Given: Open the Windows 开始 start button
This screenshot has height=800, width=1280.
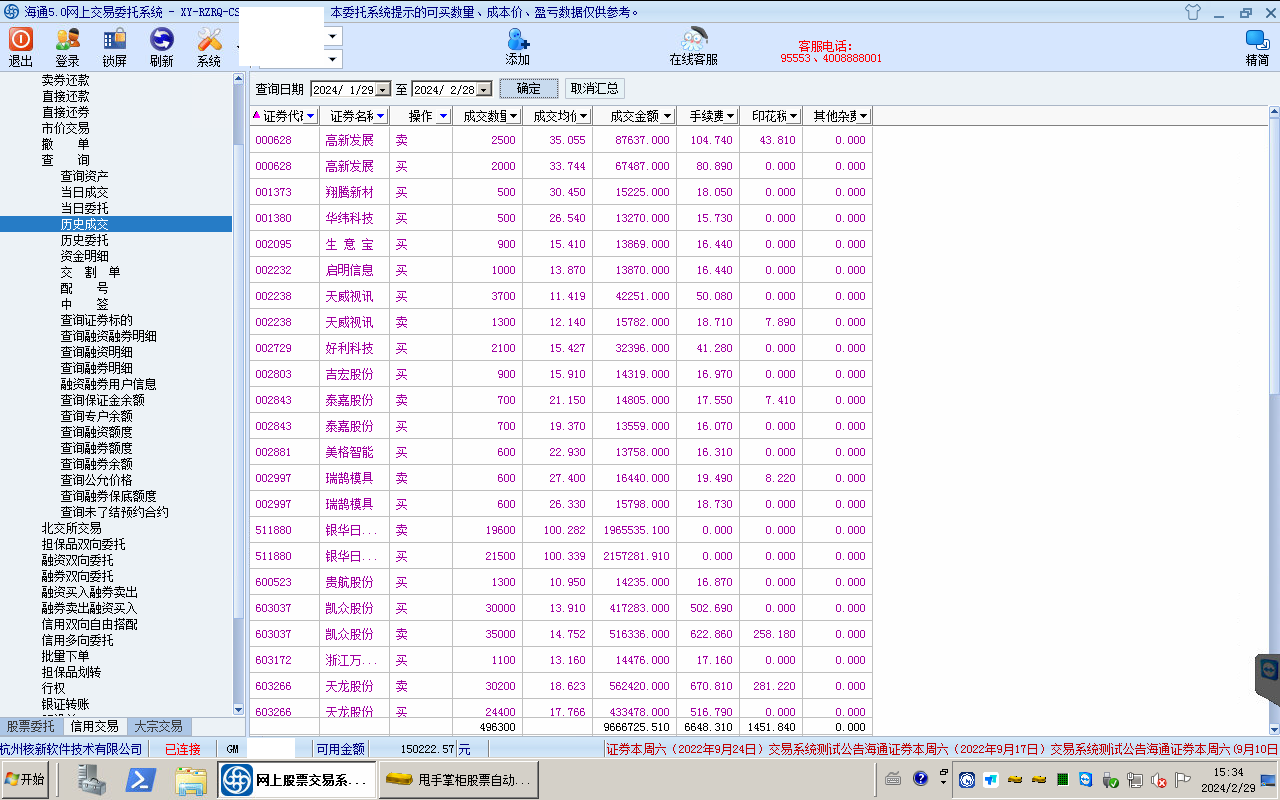Looking at the screenshot, I should tap(25, 779).
